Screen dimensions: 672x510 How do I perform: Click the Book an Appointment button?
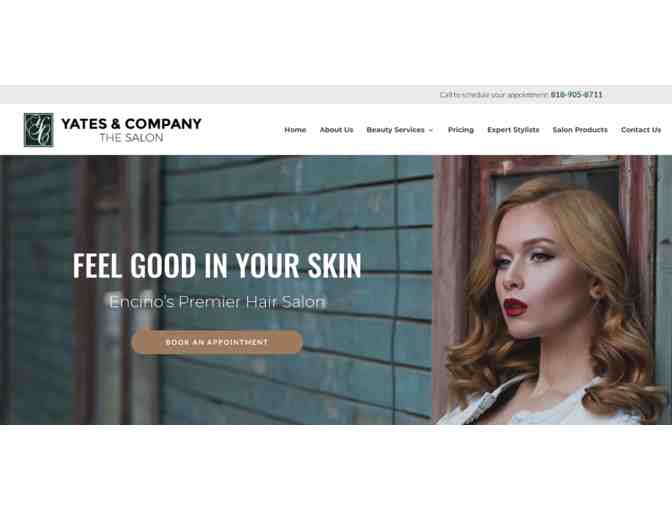point(217,342)
